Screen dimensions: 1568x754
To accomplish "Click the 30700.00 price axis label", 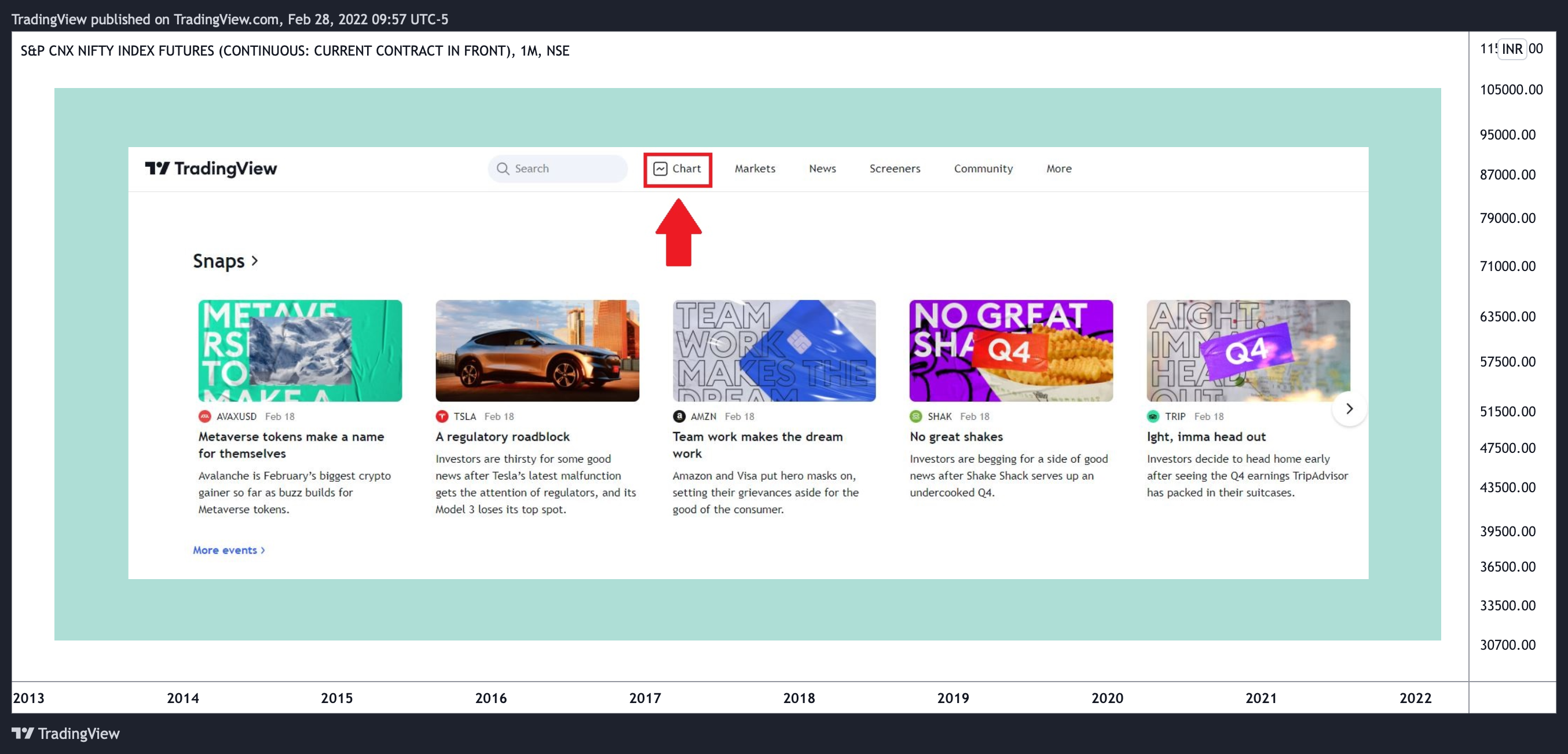I will pyautogui.click(x=1508, y=645).
